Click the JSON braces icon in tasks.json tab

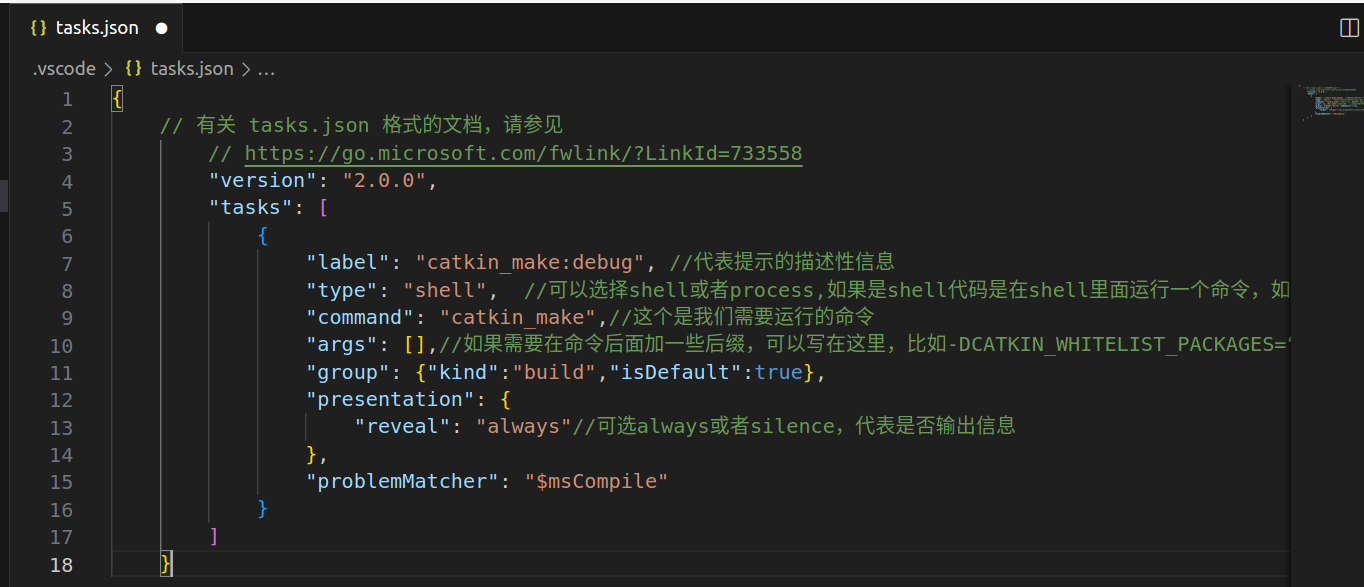tap(39, 28)
